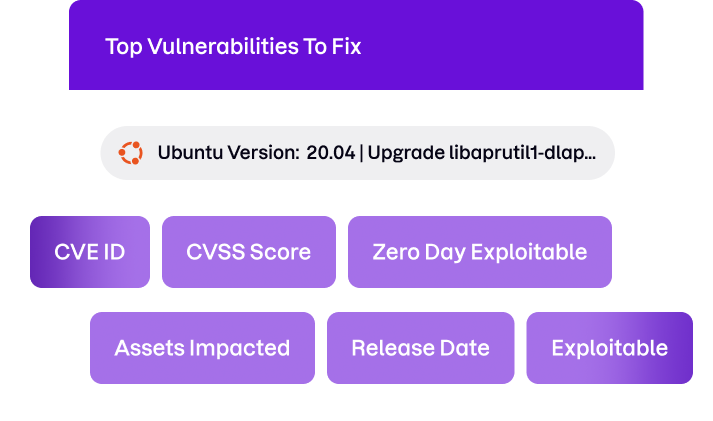Image resolution: width=713 pixels, height=421 pixels.
Task: Open the Ubuntu vulnerability recommendation pill
Action: (x=357, y=153)
